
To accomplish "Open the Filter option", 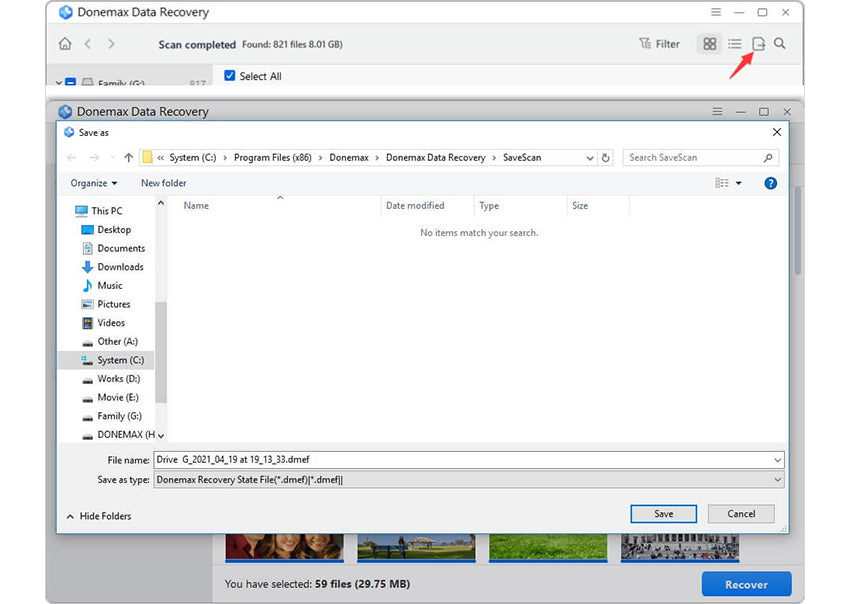I will (x=659, y=44).
